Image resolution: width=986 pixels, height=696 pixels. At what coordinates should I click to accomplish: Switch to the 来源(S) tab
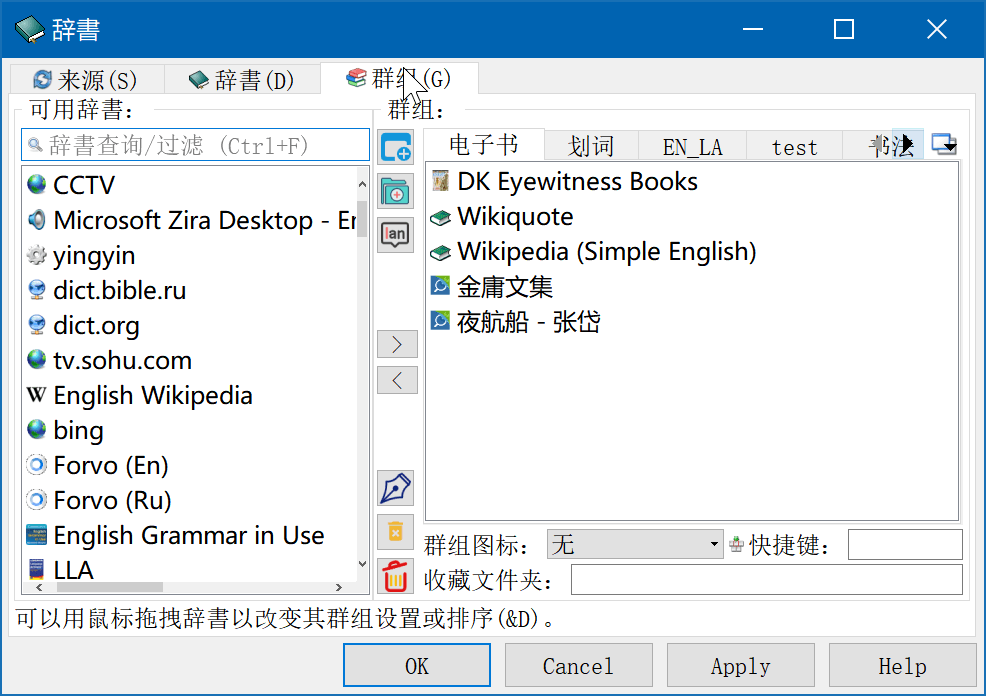click(x=86, y=80)
